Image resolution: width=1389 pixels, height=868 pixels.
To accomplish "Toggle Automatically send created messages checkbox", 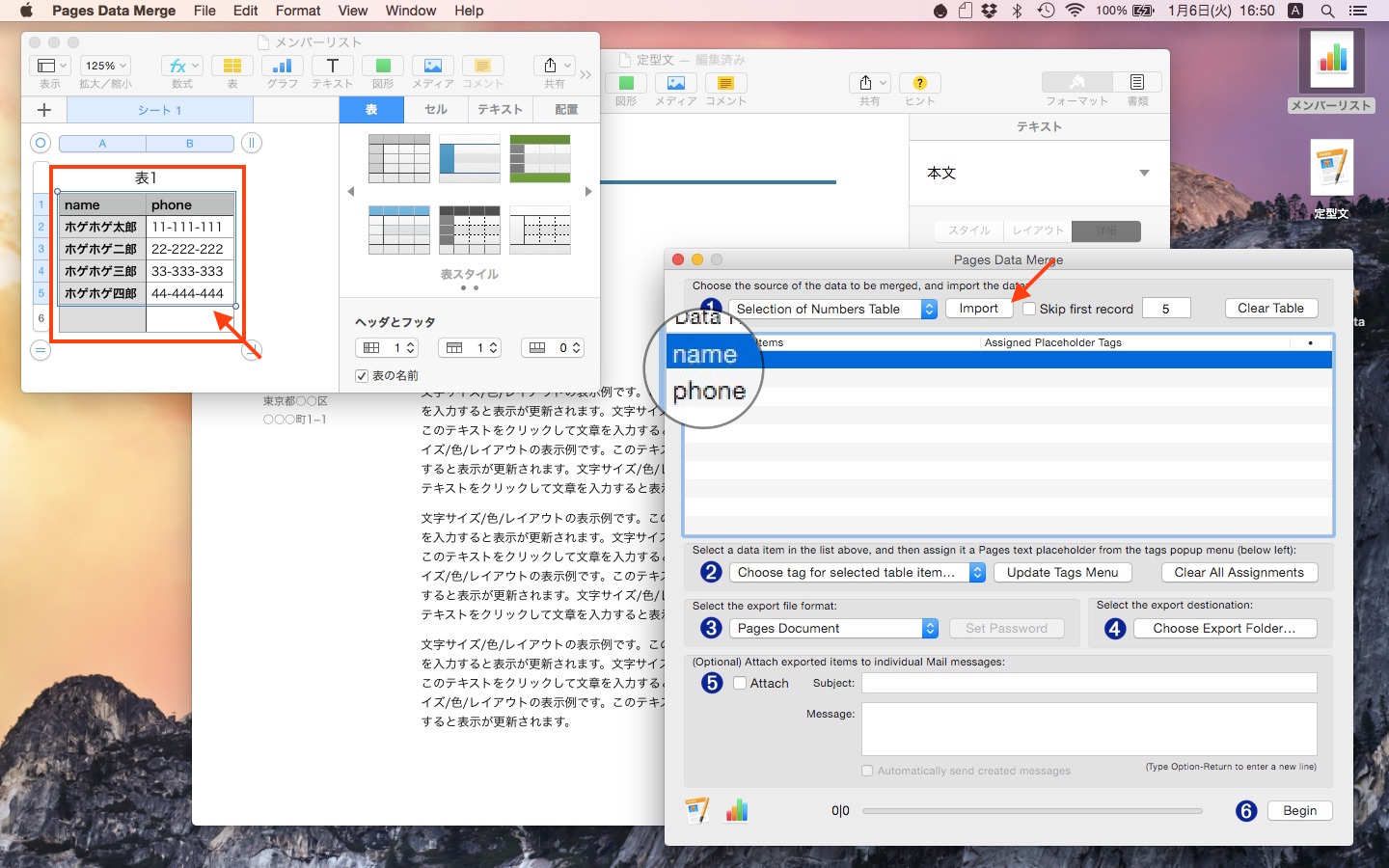I will coord(867,771).
